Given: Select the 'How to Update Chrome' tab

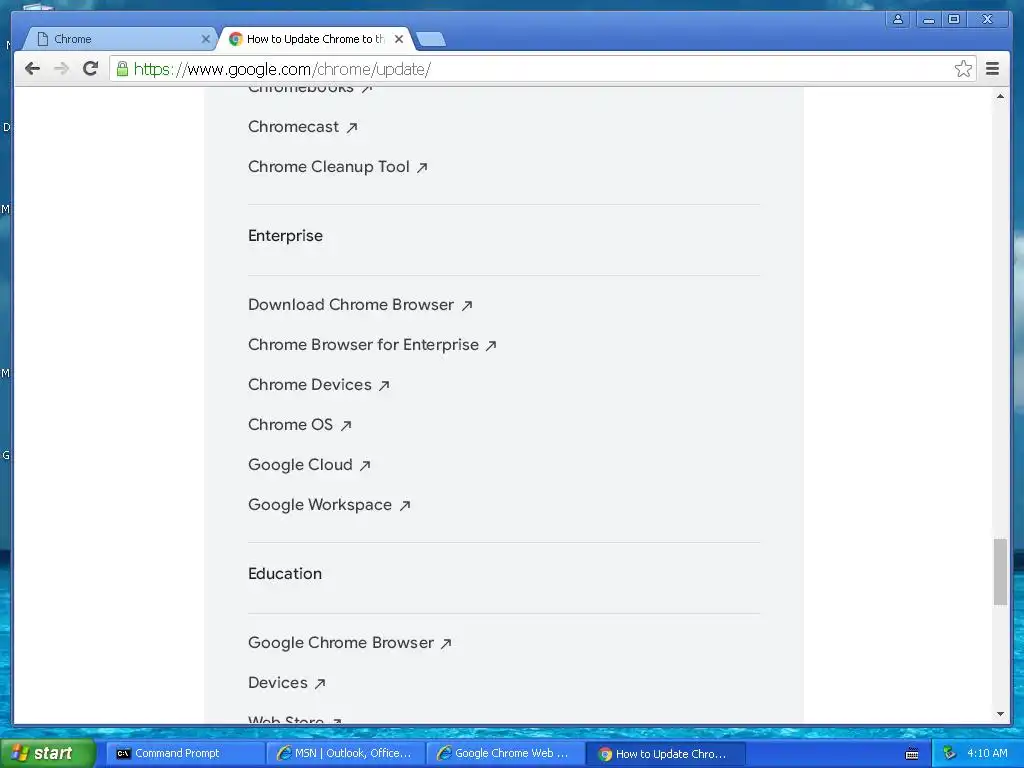Looking at the screenshot, I should [x=317, y=39].
